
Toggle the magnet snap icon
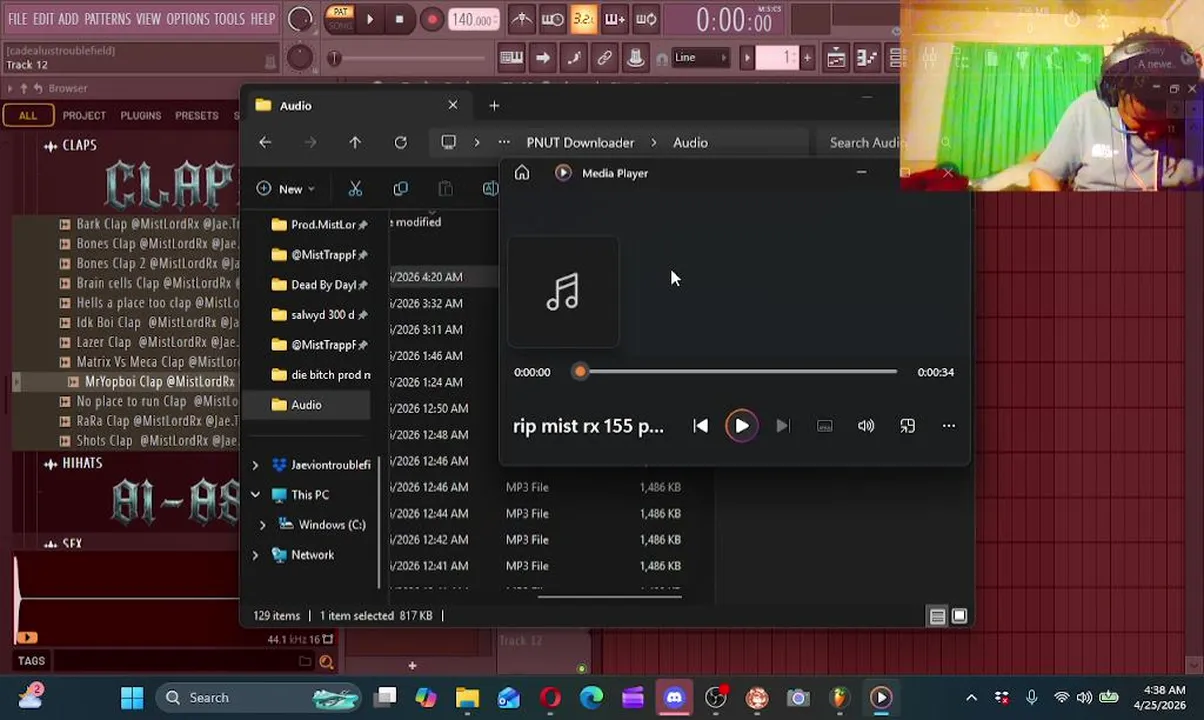[x=661, y=59]
